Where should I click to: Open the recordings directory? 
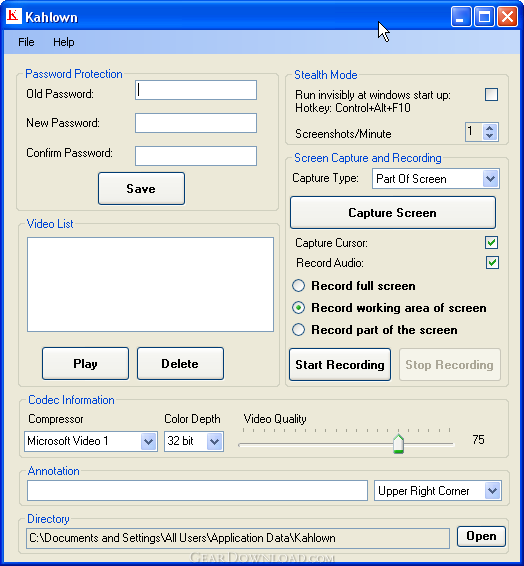click(x=481, y=536)
